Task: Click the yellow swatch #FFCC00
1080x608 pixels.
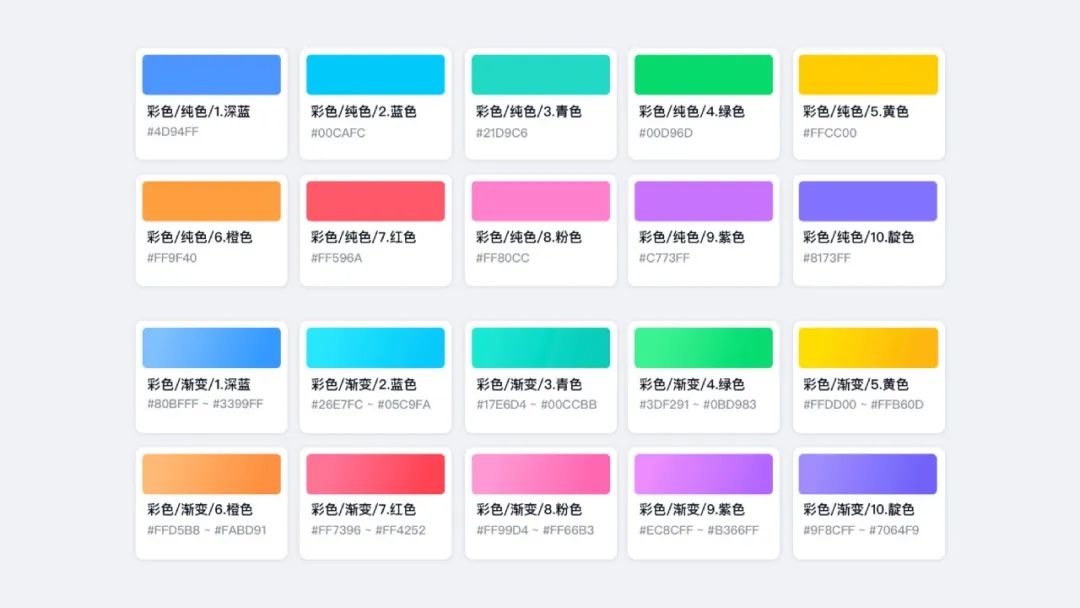Action: pyautogui.click(x=868, y=73)
